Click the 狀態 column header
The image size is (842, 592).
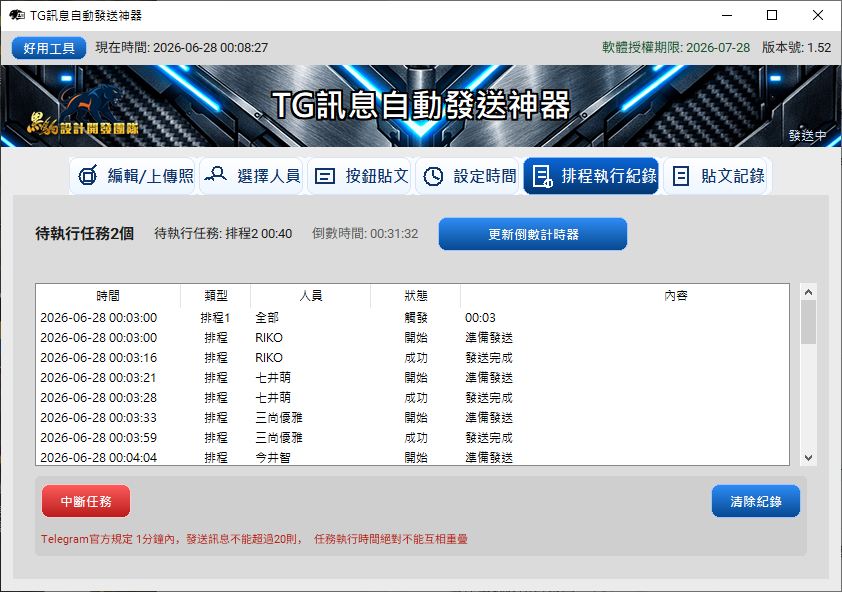tap(416, 295)
